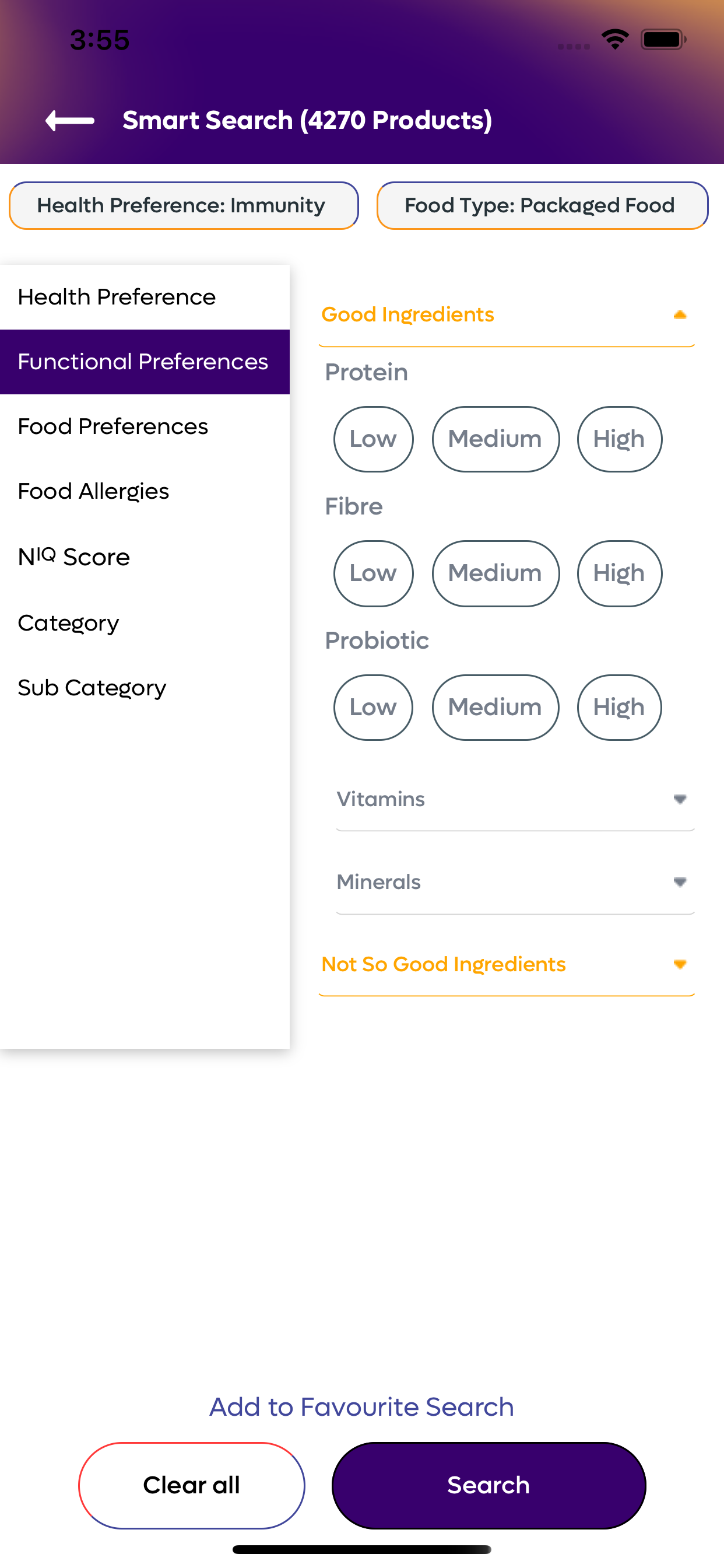This screenshot has width=724, height=1568.
Task: Switch to Food Allergies tab
Action: coord(145,491)
